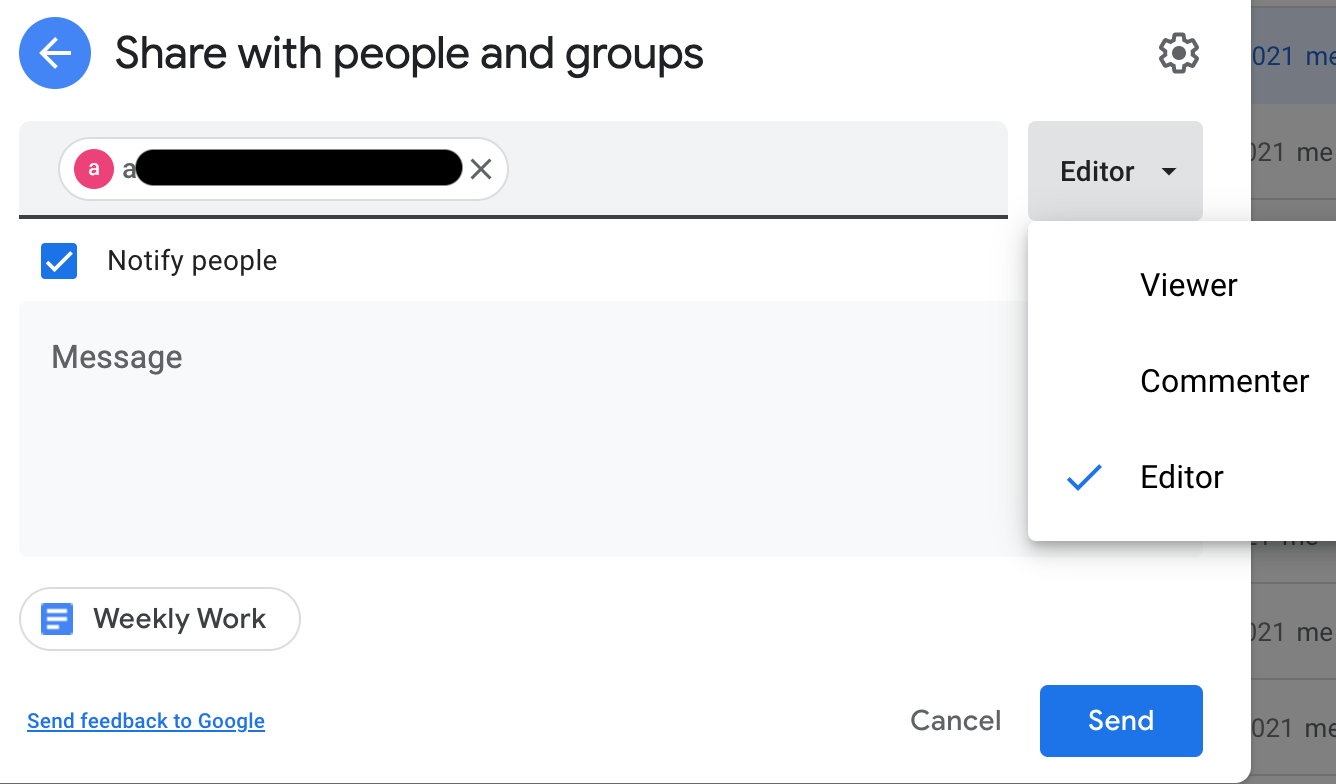Open the Send feedback to Google link
The height and width of the screenshot is (784, 1336).
tap(145, 720)
